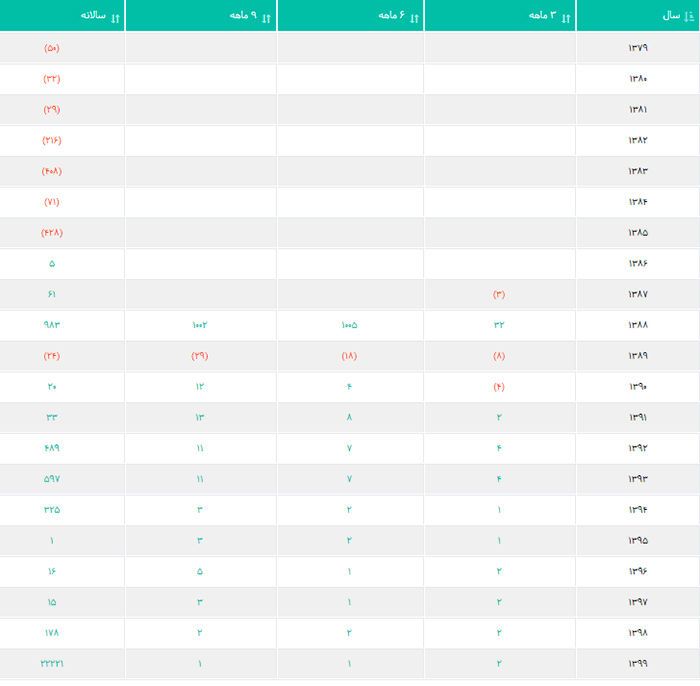This screenshot has height=686, width=700.
Task: Click the annual value ۵۹۷ for year ۱۳۹۳
Action: pyautogui.click(x=52, y=479)
